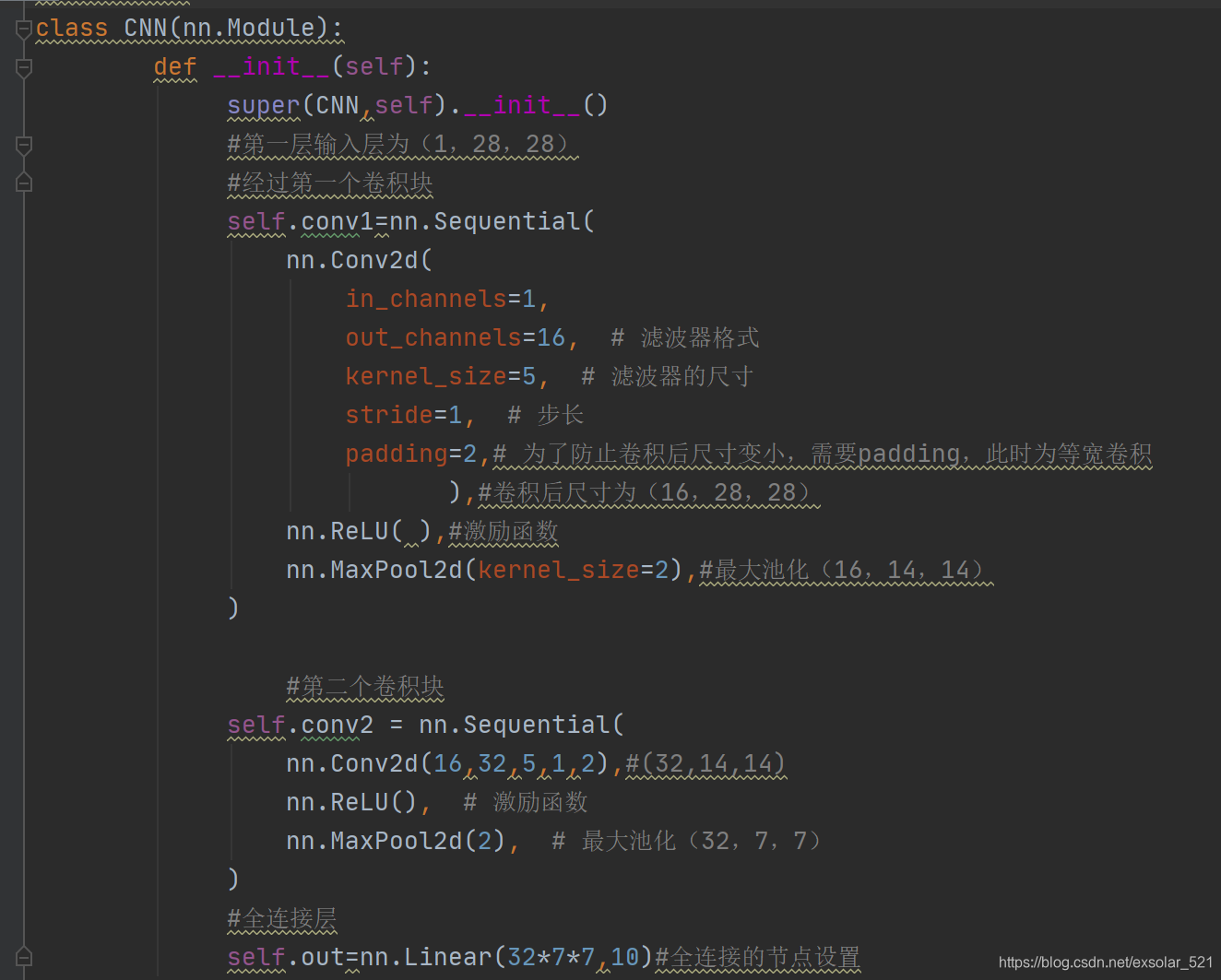
Task: Collapse the def __init__ method fold marker
Action: [24, 67]
